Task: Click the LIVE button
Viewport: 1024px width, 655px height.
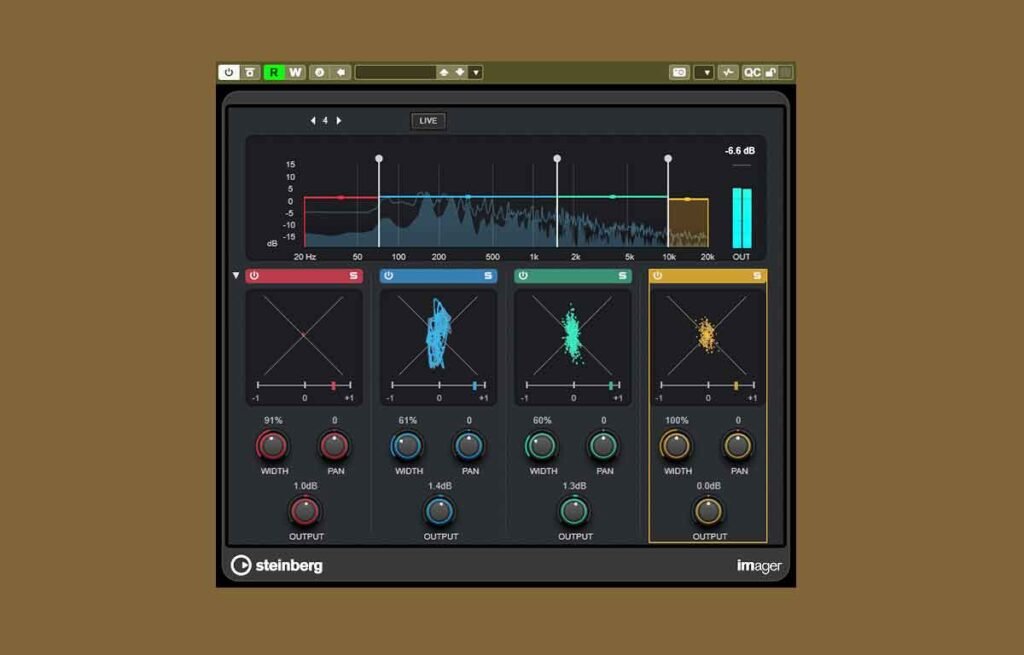Action: pos(428,121)
